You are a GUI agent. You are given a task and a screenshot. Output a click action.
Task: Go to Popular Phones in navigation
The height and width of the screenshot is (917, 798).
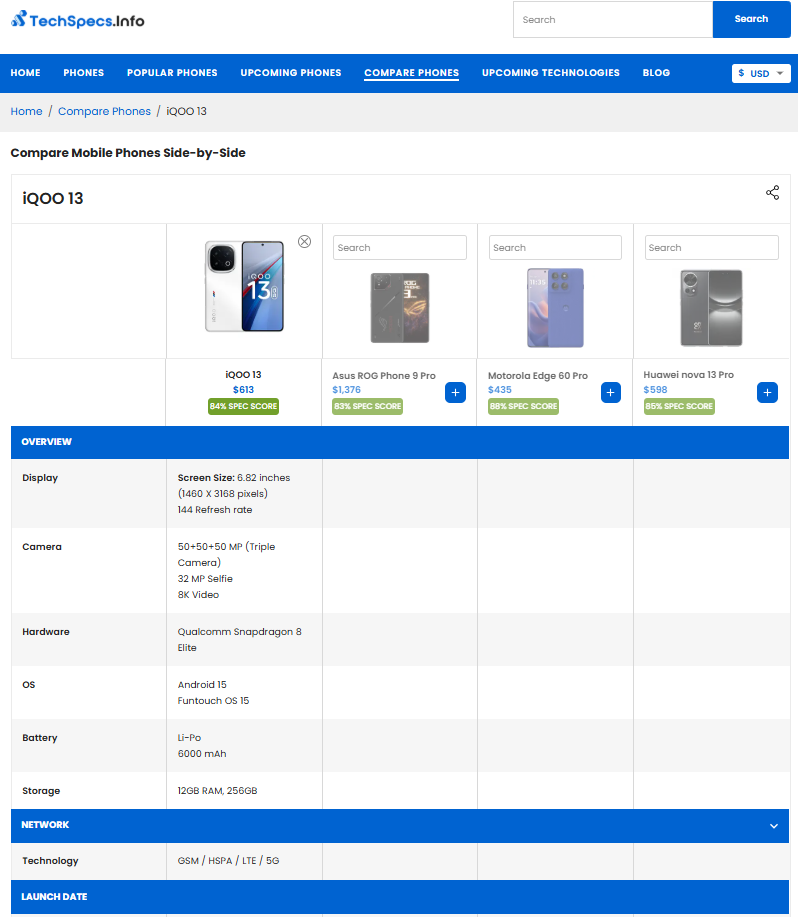pyautogui.click(x=172, y=73)
